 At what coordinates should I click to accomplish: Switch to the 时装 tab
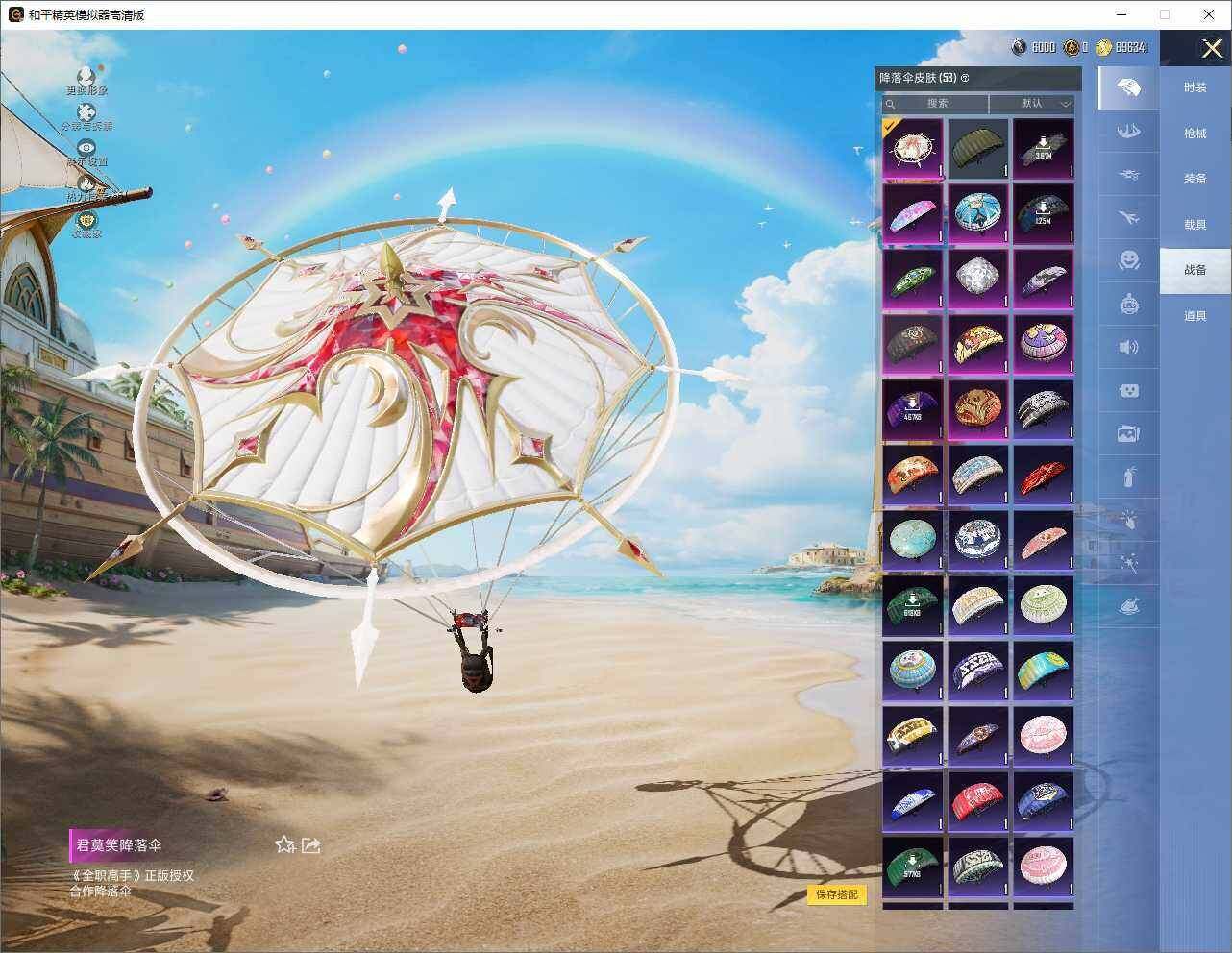point(1195,87)
